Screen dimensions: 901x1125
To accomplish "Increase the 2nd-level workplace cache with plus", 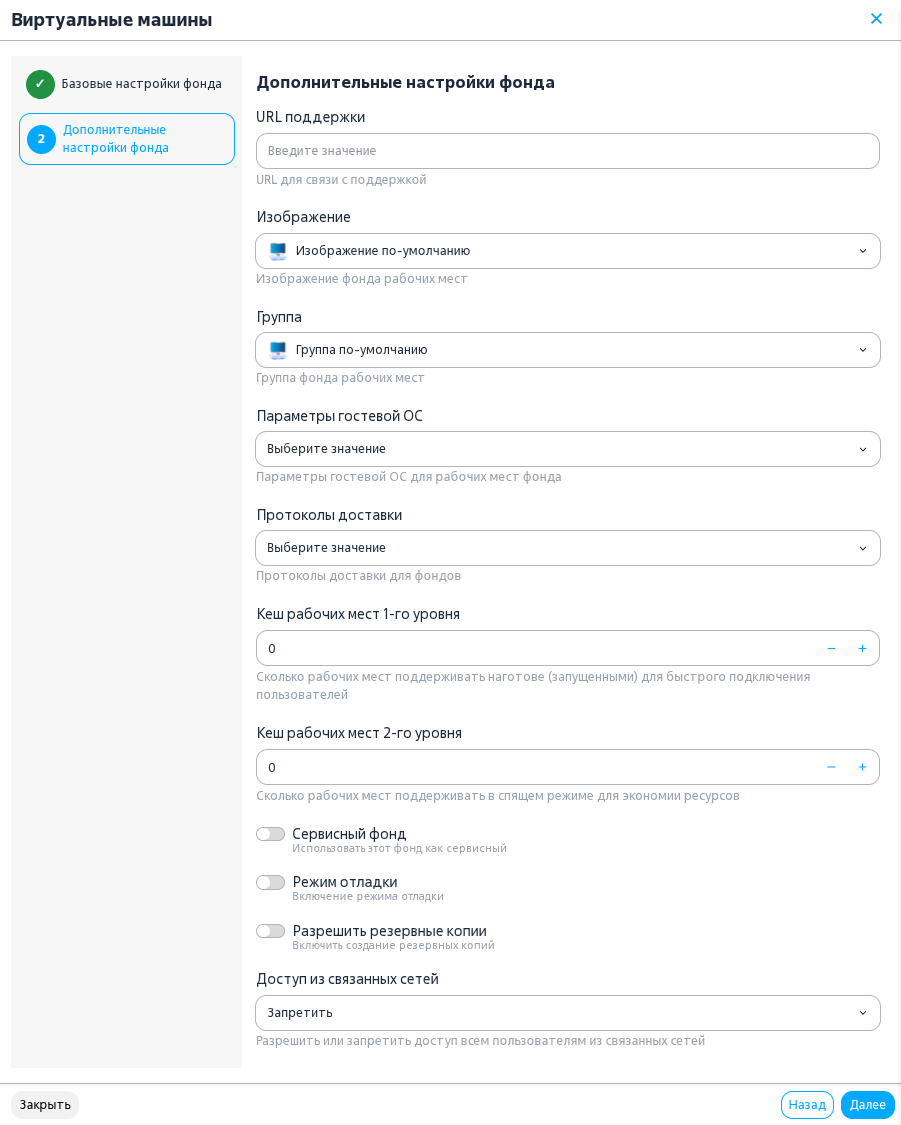I will 862,768.
